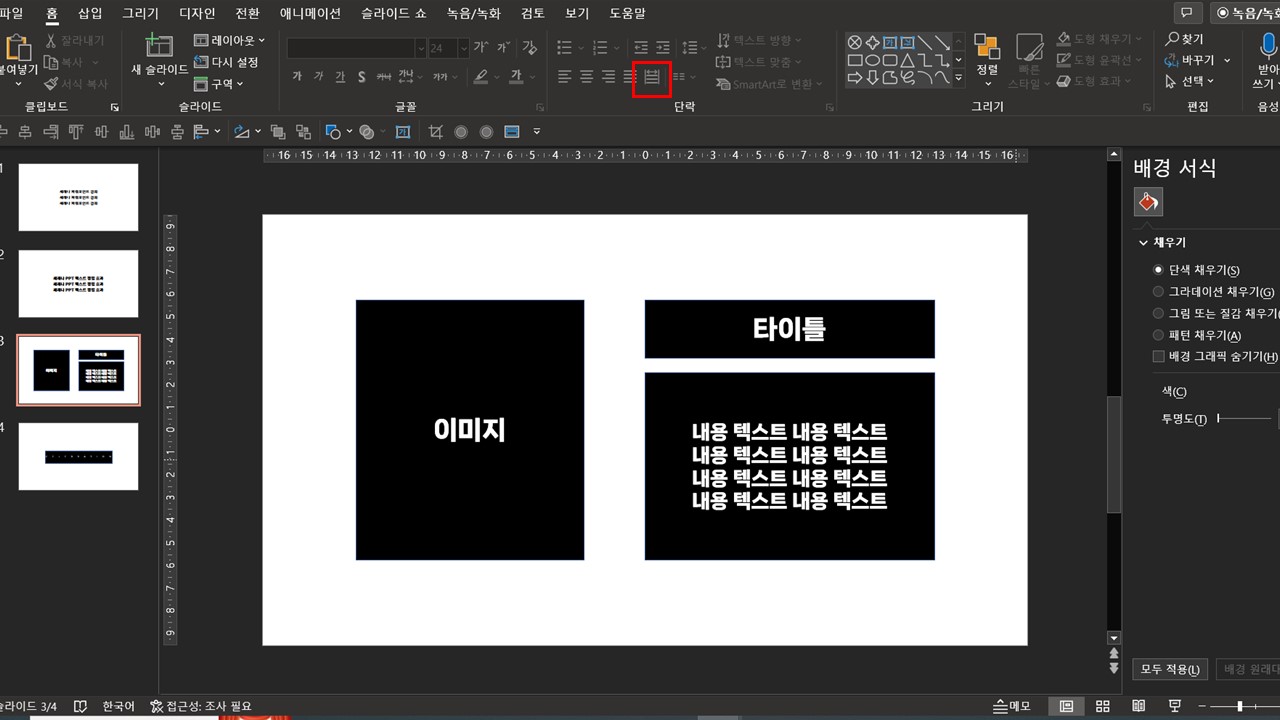The image size is (1280, 720).
Task: Apply bold with the first 가 button
Action: coord(297,77)
